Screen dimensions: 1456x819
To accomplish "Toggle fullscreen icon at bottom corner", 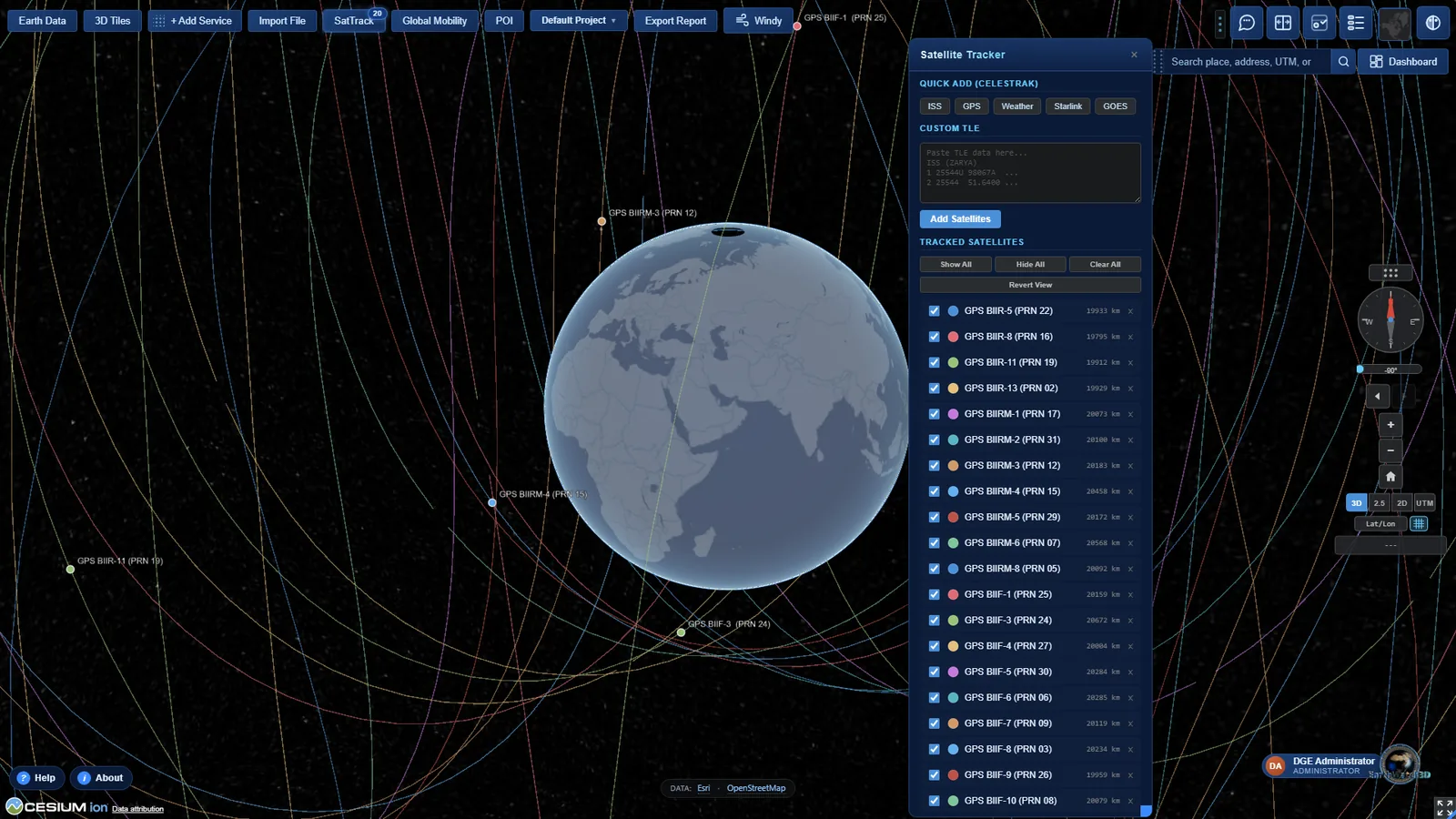I will pos(1443,807).
